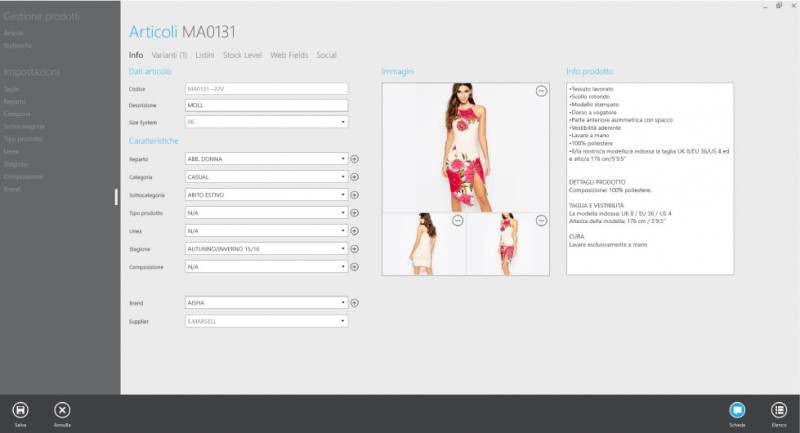Switch to the Stock Level tab

point(242,55)
